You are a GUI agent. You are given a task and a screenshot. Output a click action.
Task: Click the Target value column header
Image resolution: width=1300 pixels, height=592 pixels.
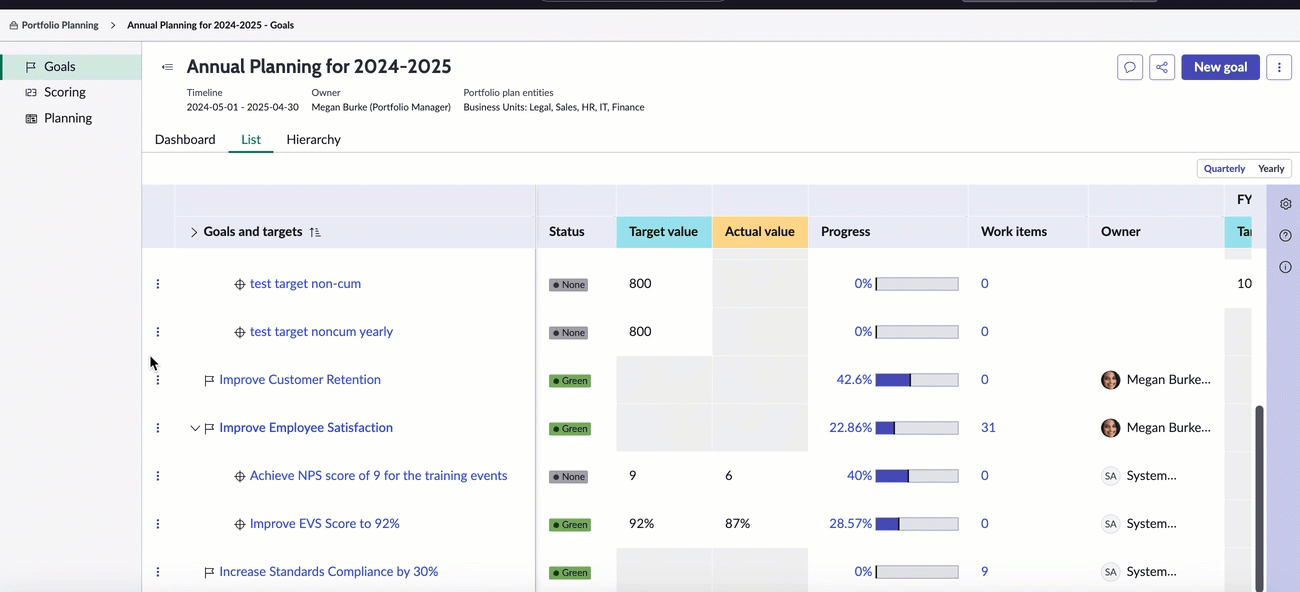point(664,232)
